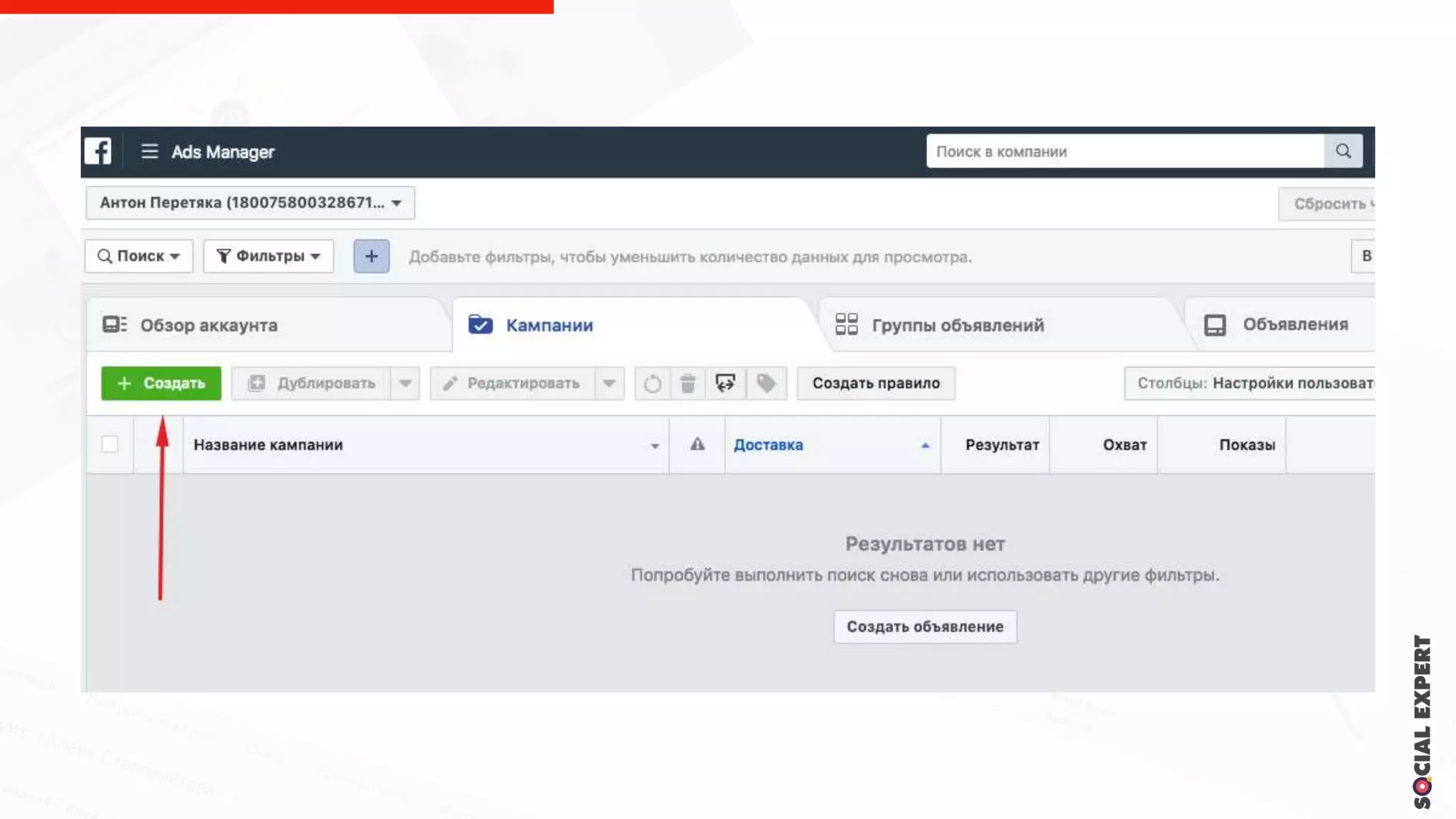Open the Поиск dropdown
The width and height of the screenshot is (1456, 819).
coord(139,256)
